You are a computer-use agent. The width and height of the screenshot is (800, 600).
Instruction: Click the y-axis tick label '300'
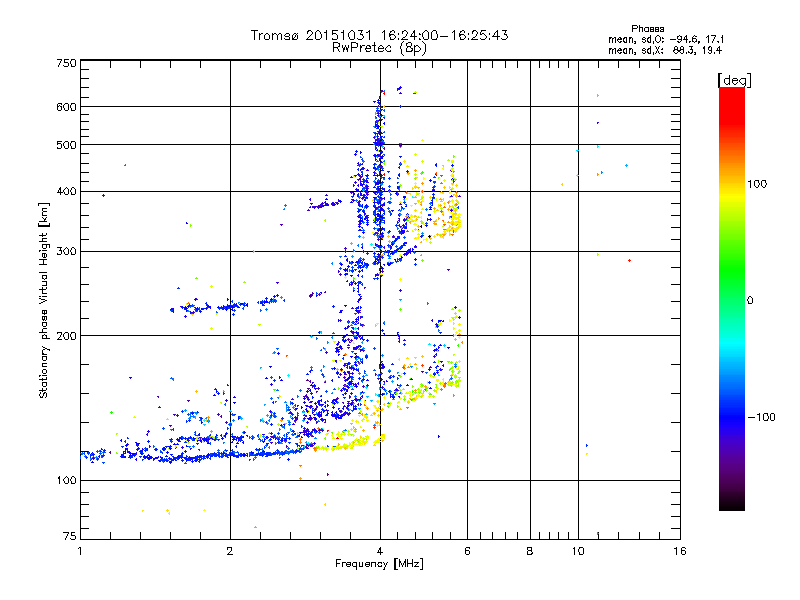(67, 252)
